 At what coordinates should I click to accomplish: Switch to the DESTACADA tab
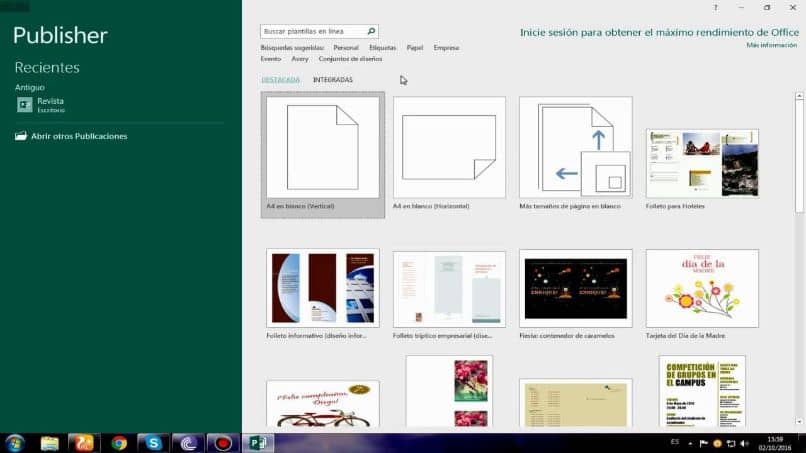[x=281, y=80]
